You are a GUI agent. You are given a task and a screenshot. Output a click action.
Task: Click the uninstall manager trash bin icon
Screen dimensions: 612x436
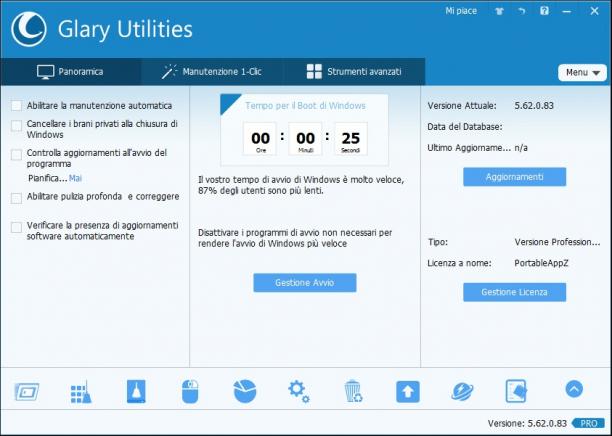(353, 391)
